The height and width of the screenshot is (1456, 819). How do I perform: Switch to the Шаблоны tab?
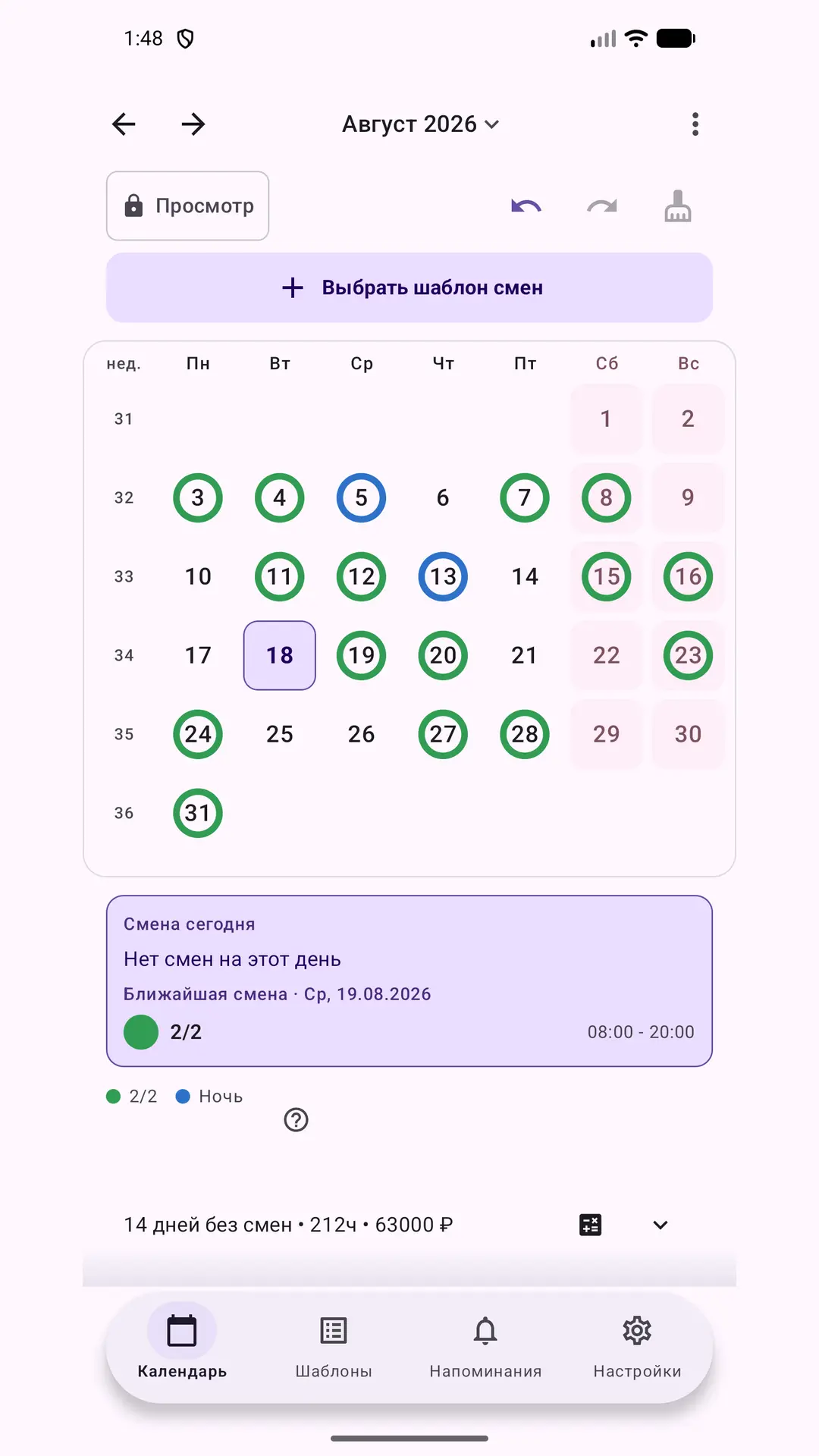click(x=334, y=1348)
